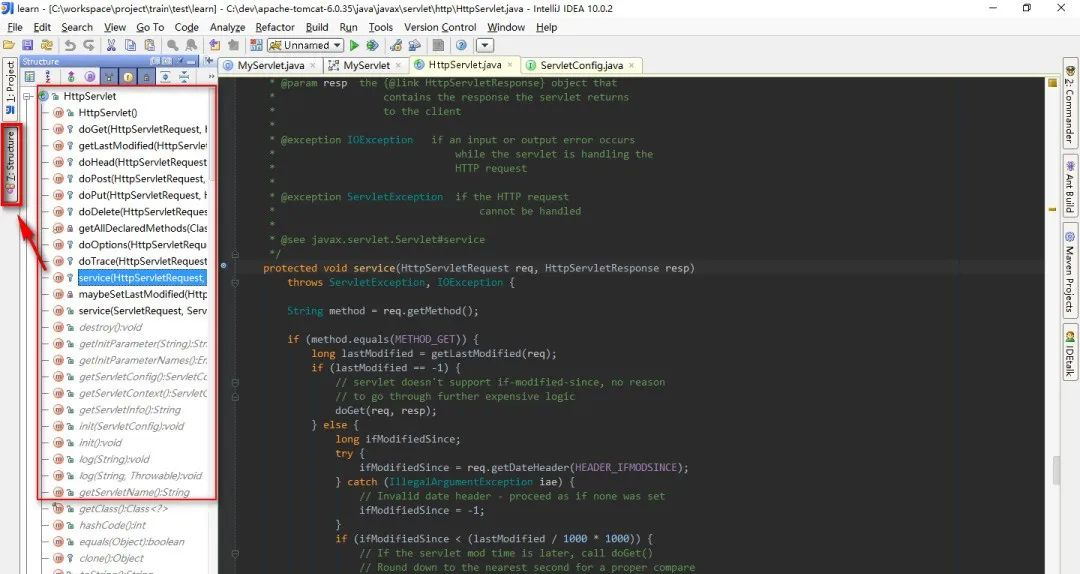Collapse the HttpServlet root tree node
Screen dimensions: 1080x574
click(28, 96)
